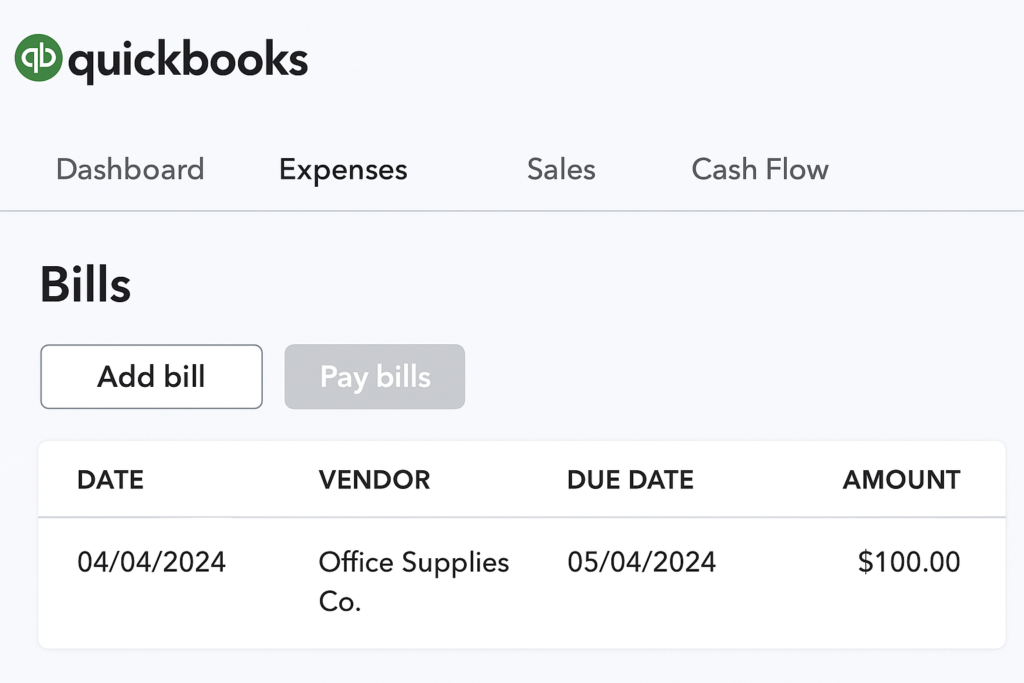
Task: Sort bills by the DUE DATE column header
Action: coord(630,480)
